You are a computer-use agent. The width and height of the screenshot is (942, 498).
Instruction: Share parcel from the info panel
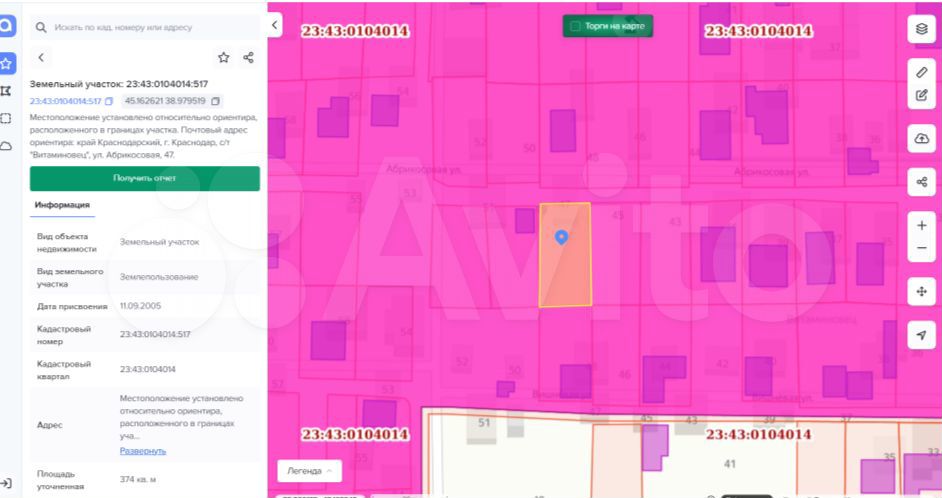click(x=249, y=58)
